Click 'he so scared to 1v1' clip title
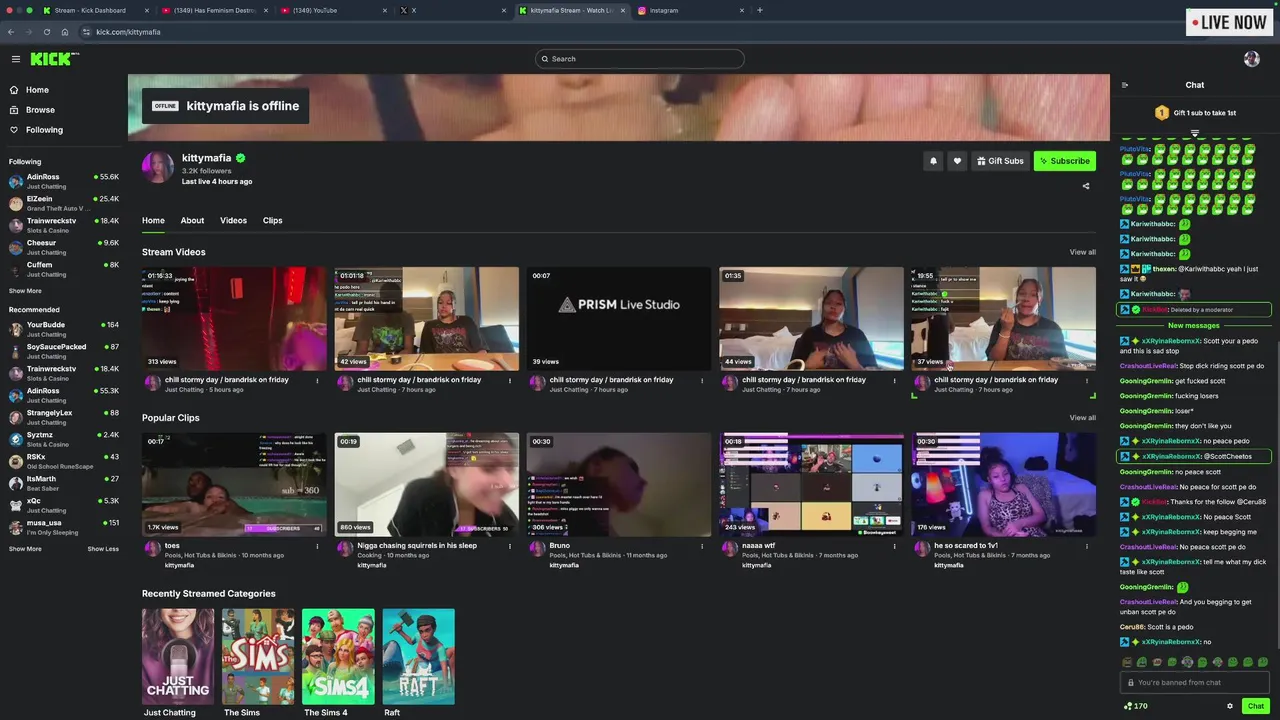This screenshot has height=720, width=1280. click(966, 546)
